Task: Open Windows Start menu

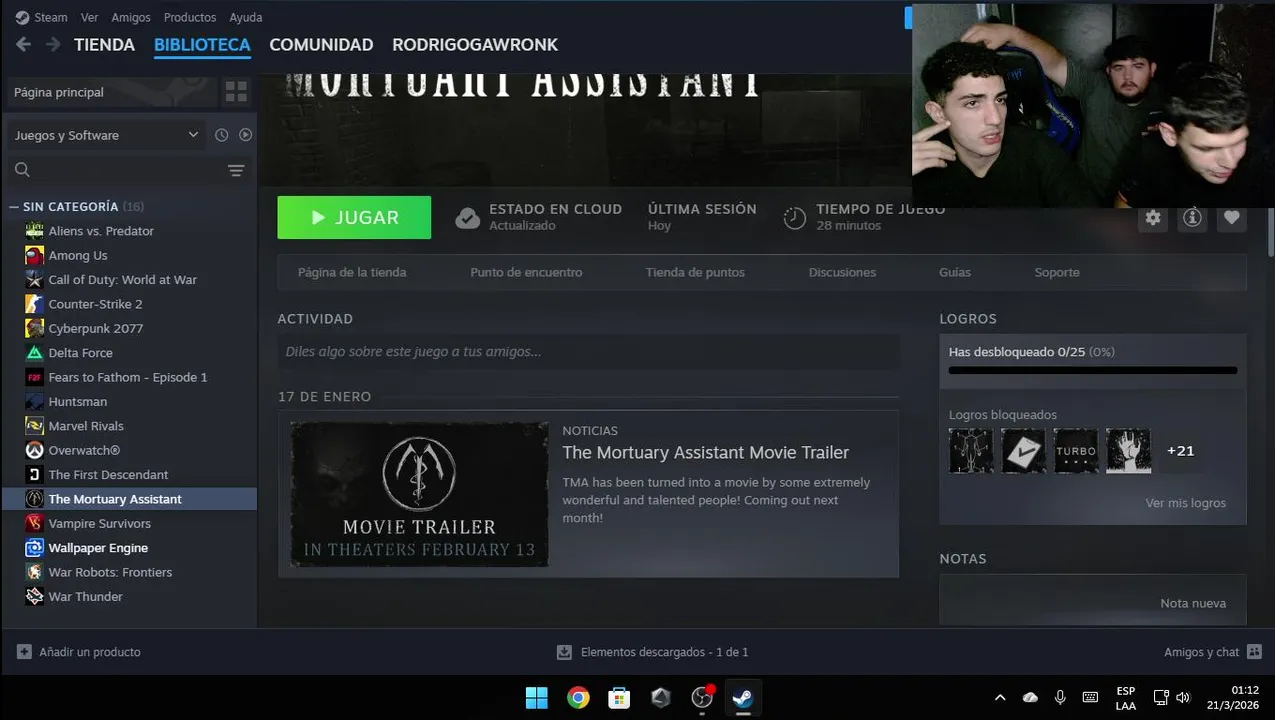Action: [537, 697]
